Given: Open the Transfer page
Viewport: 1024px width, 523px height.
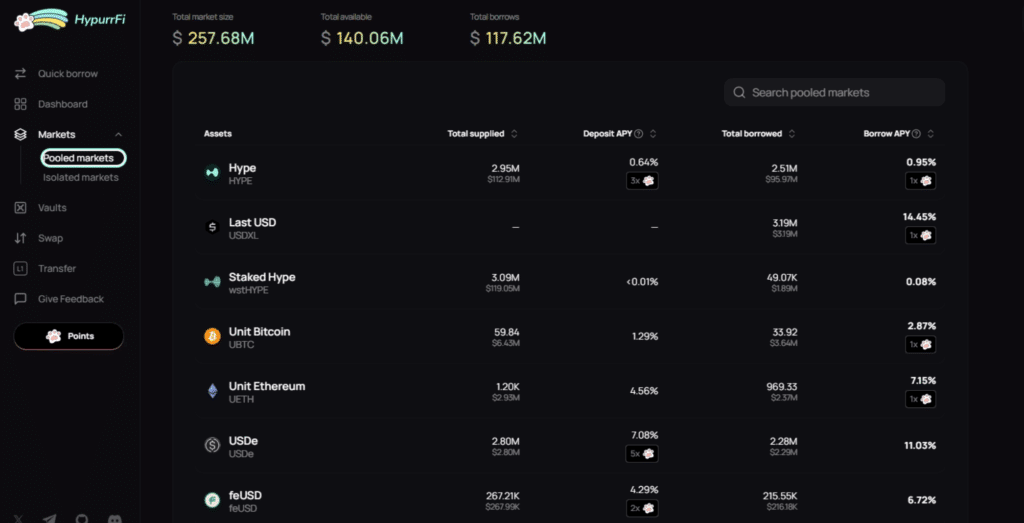Looking at the screenshot, I should pyautogui.click(x=57, y=268).
